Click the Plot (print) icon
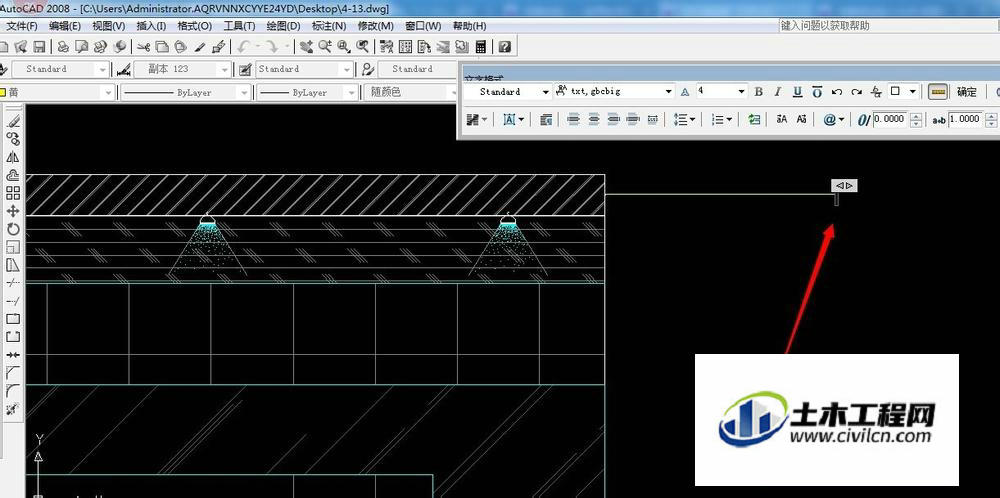Screen dimensions: 1000x498 pyautogui.click(x=63, y=47)
